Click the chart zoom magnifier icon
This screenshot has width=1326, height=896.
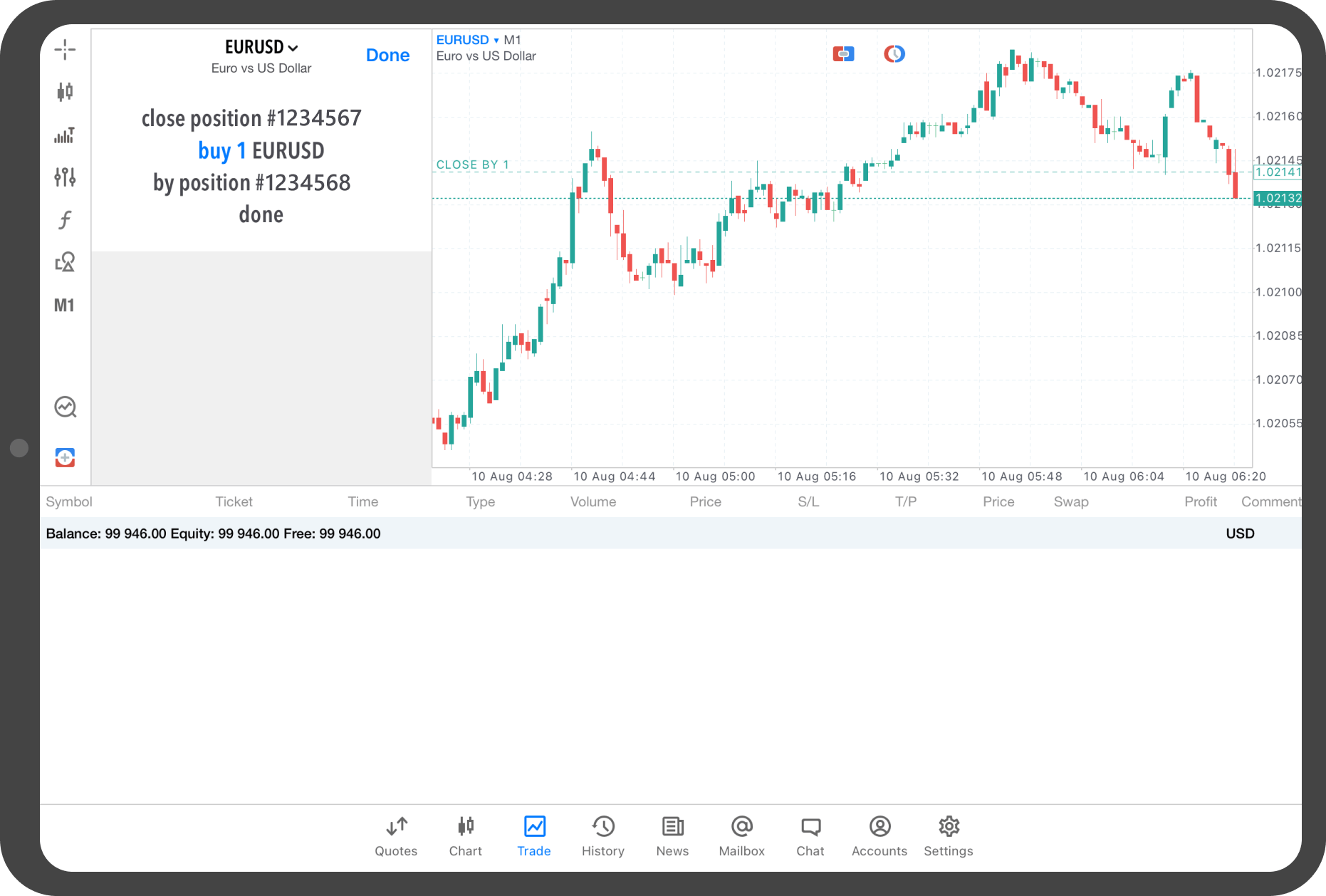66,407
